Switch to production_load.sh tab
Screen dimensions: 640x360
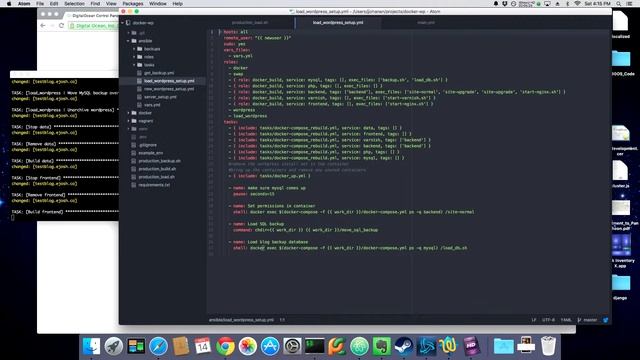[x=250, y=23]
